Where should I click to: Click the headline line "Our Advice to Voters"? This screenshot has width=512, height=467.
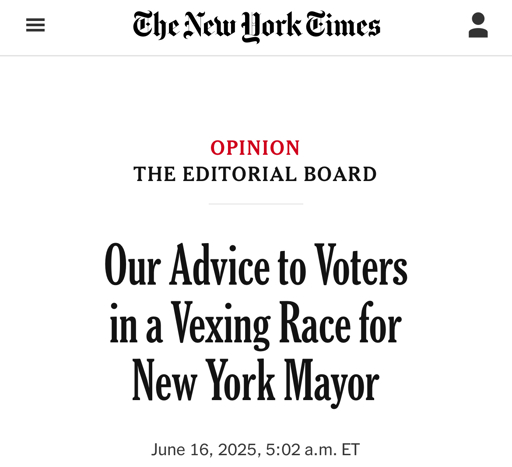click(256, 265)
